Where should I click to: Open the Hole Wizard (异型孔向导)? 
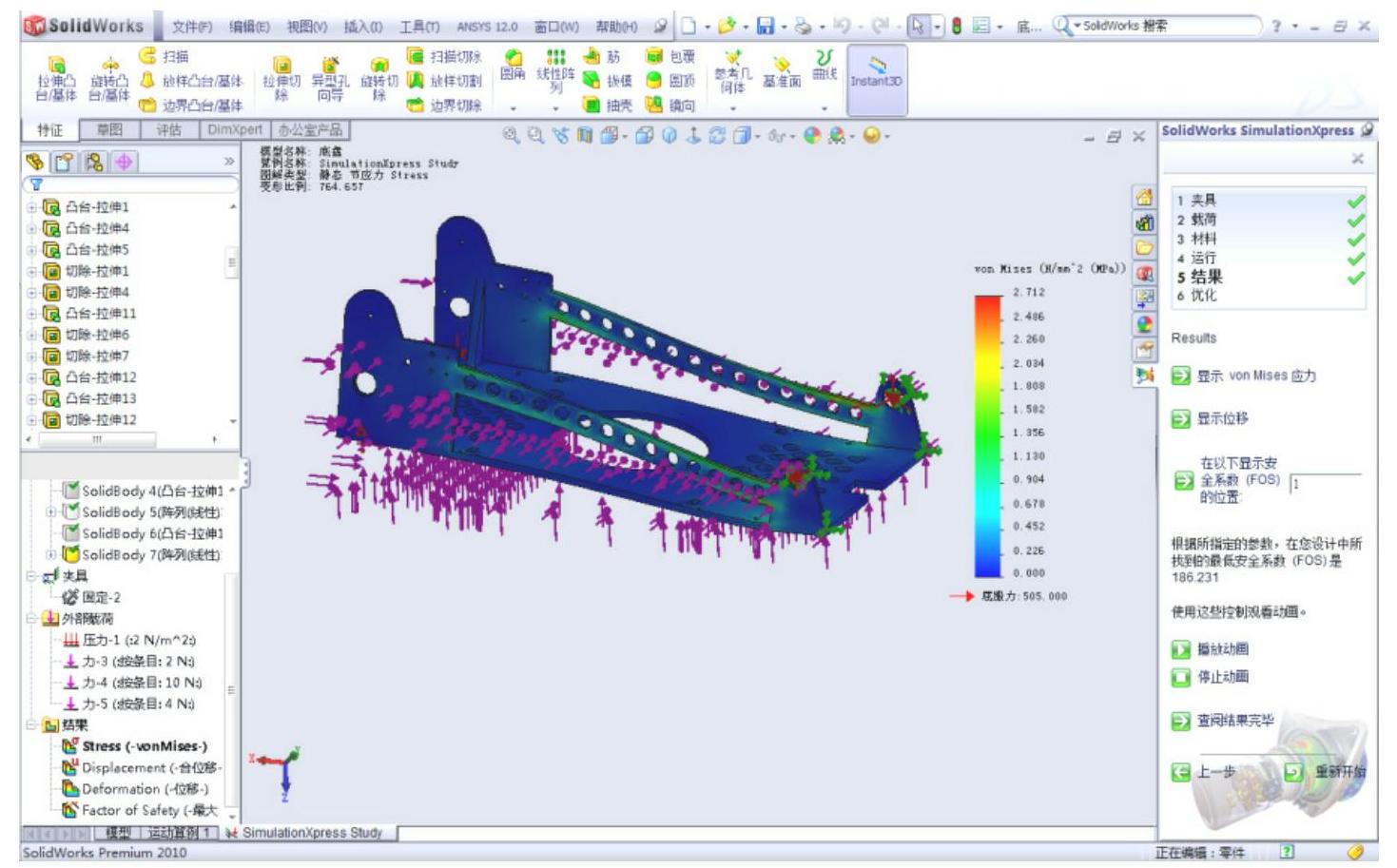click(x=330, y=79)
